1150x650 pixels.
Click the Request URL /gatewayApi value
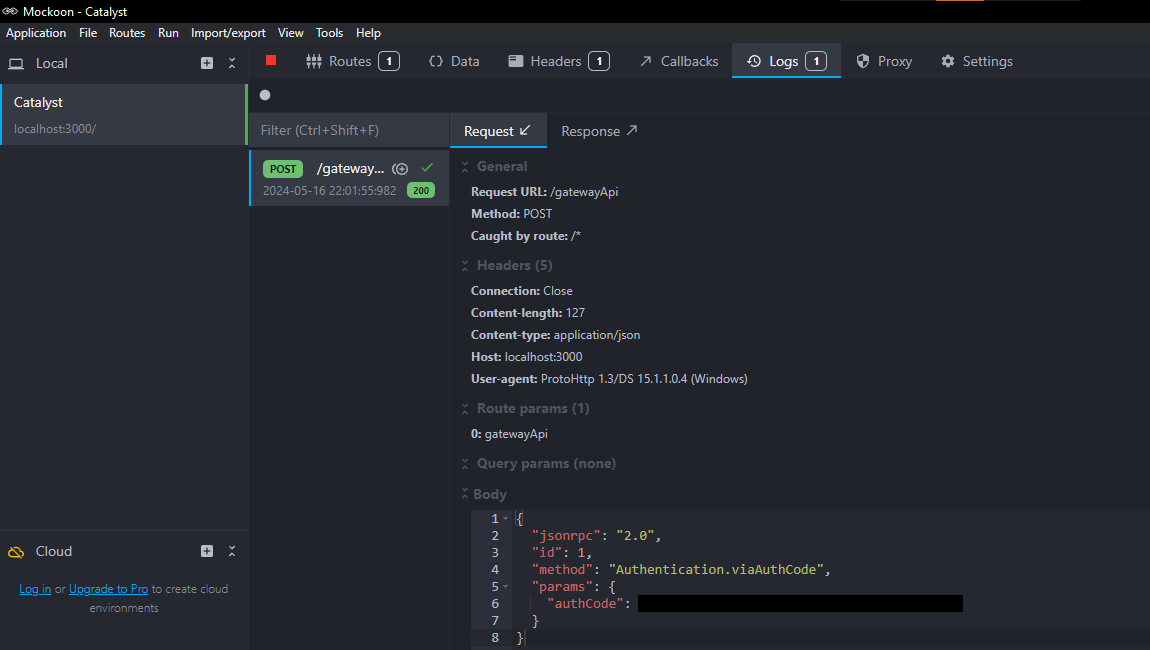(x=584, y=191)
